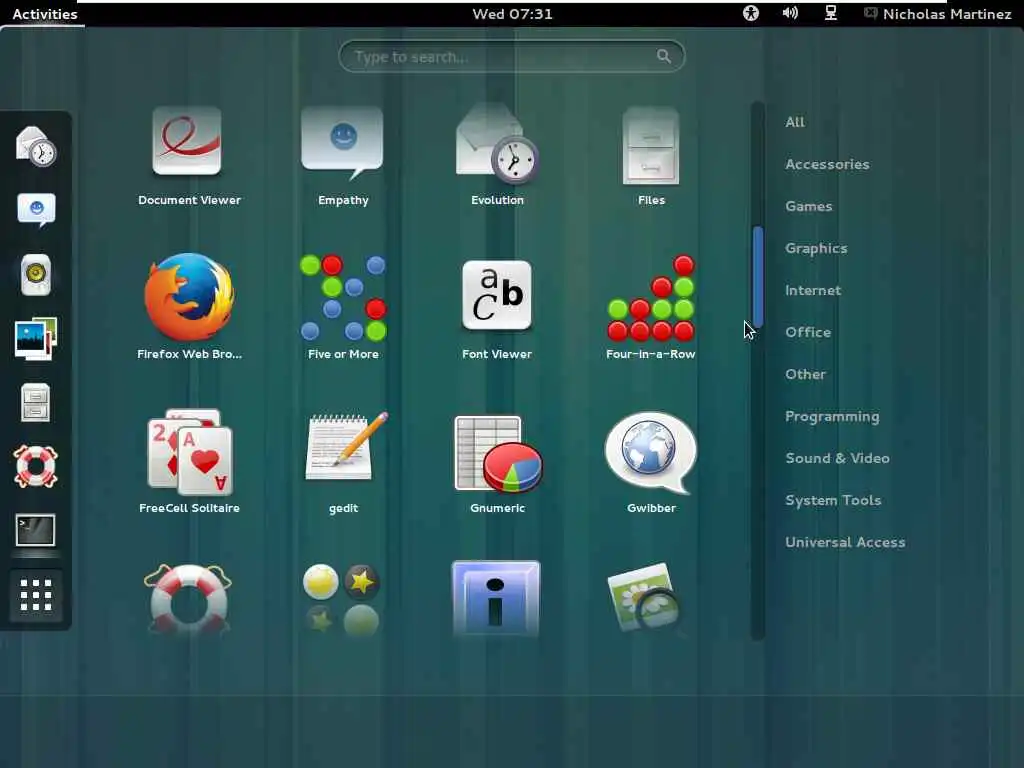Click the Activities button
Viewport: 1024px width, 768px height.
[x=44, y=14]
